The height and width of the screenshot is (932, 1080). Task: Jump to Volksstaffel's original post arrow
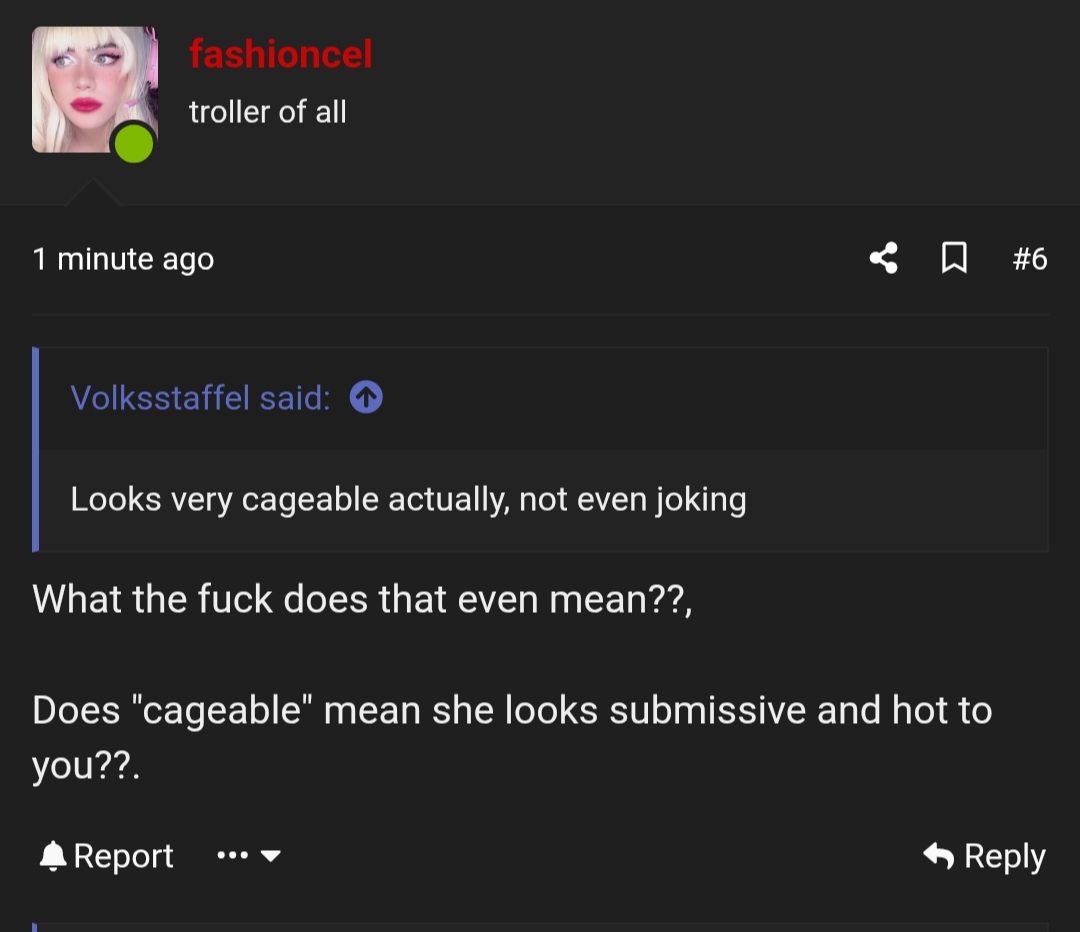pyautogui.click(x=366, y=398)
